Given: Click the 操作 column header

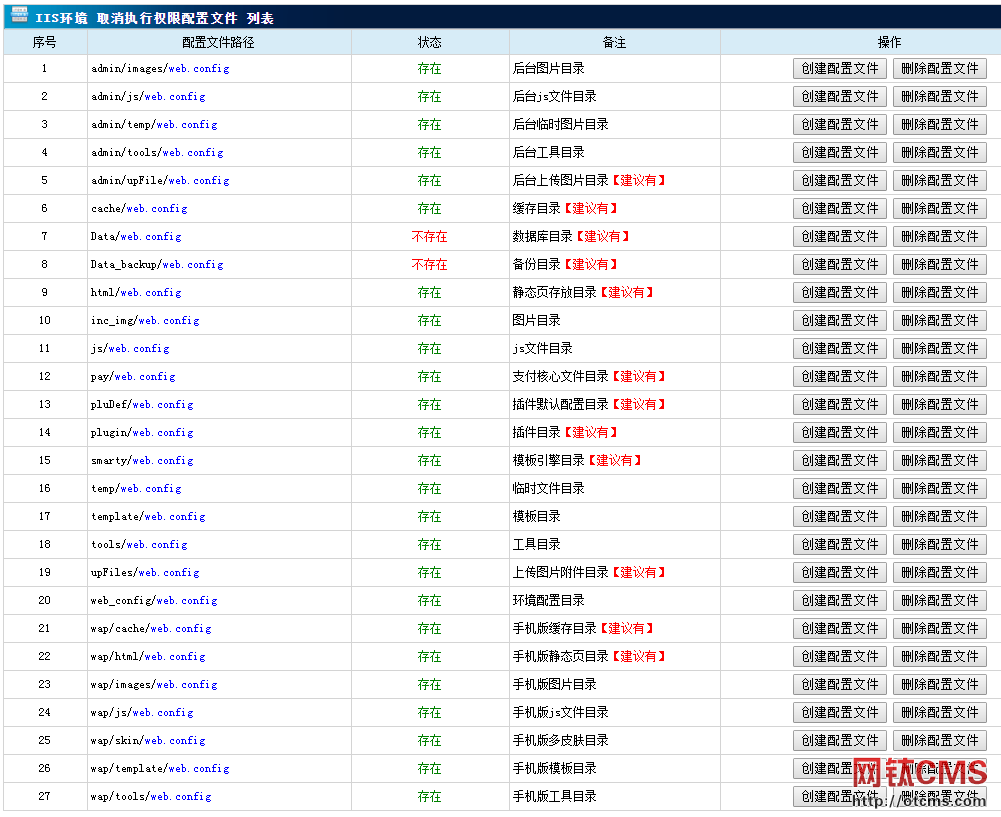Looking at the screenshot, I should (889, 42).
